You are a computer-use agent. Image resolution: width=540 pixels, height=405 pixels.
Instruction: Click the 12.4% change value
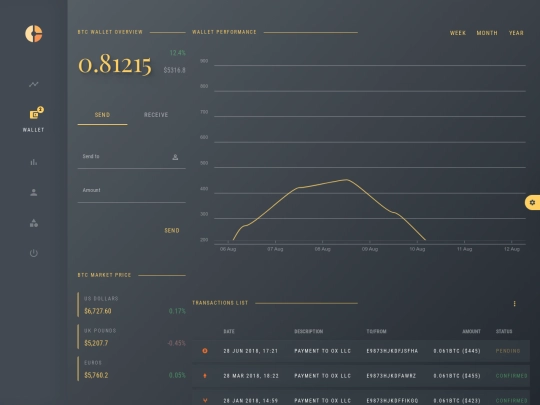click(x=177, y=53)
